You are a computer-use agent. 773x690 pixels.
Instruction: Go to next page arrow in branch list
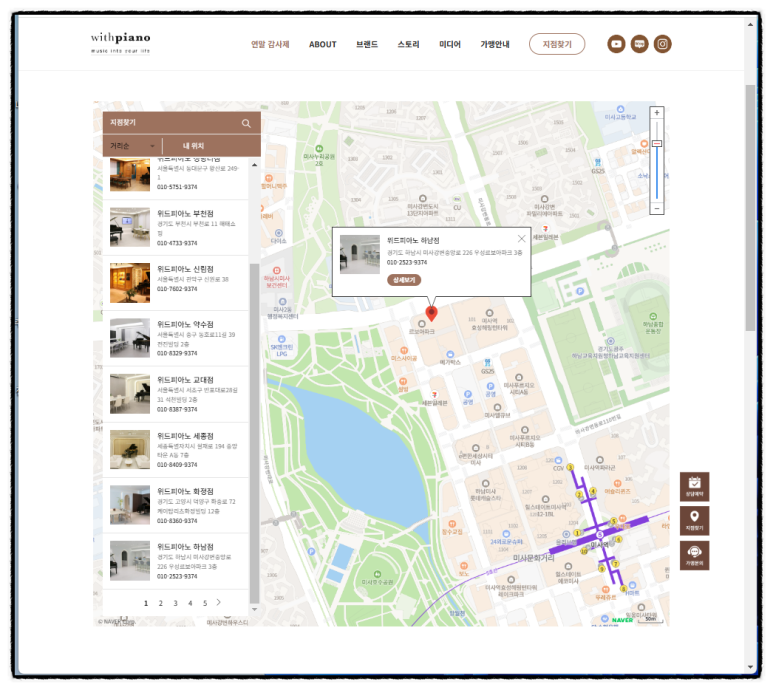click(218, 602)
